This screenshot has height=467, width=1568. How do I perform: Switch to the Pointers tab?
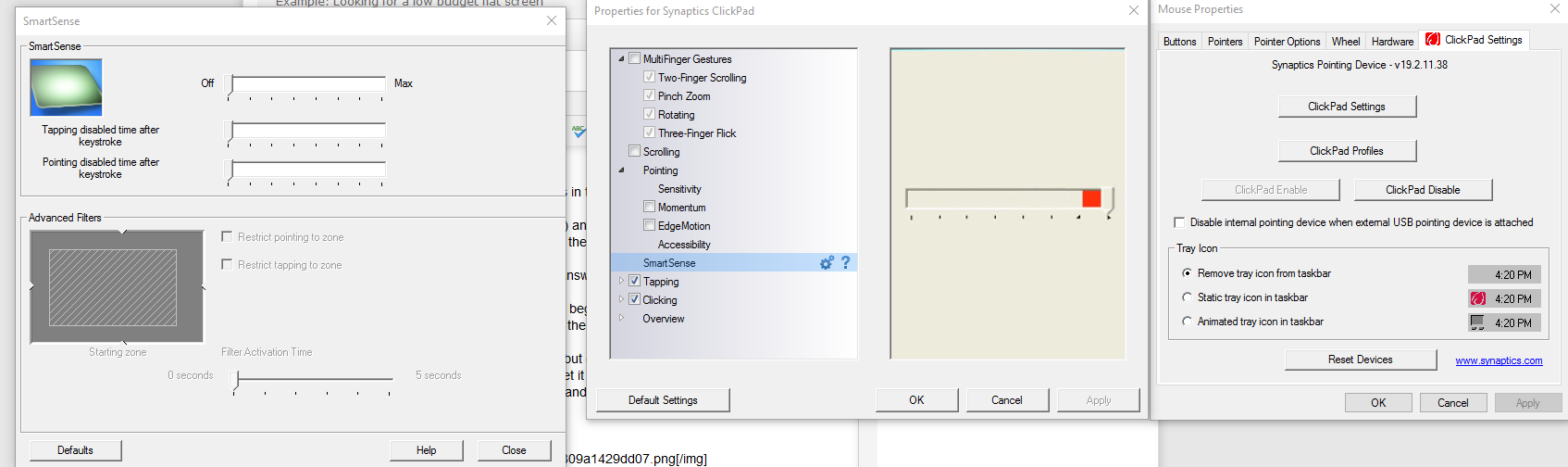point(1225,42)
